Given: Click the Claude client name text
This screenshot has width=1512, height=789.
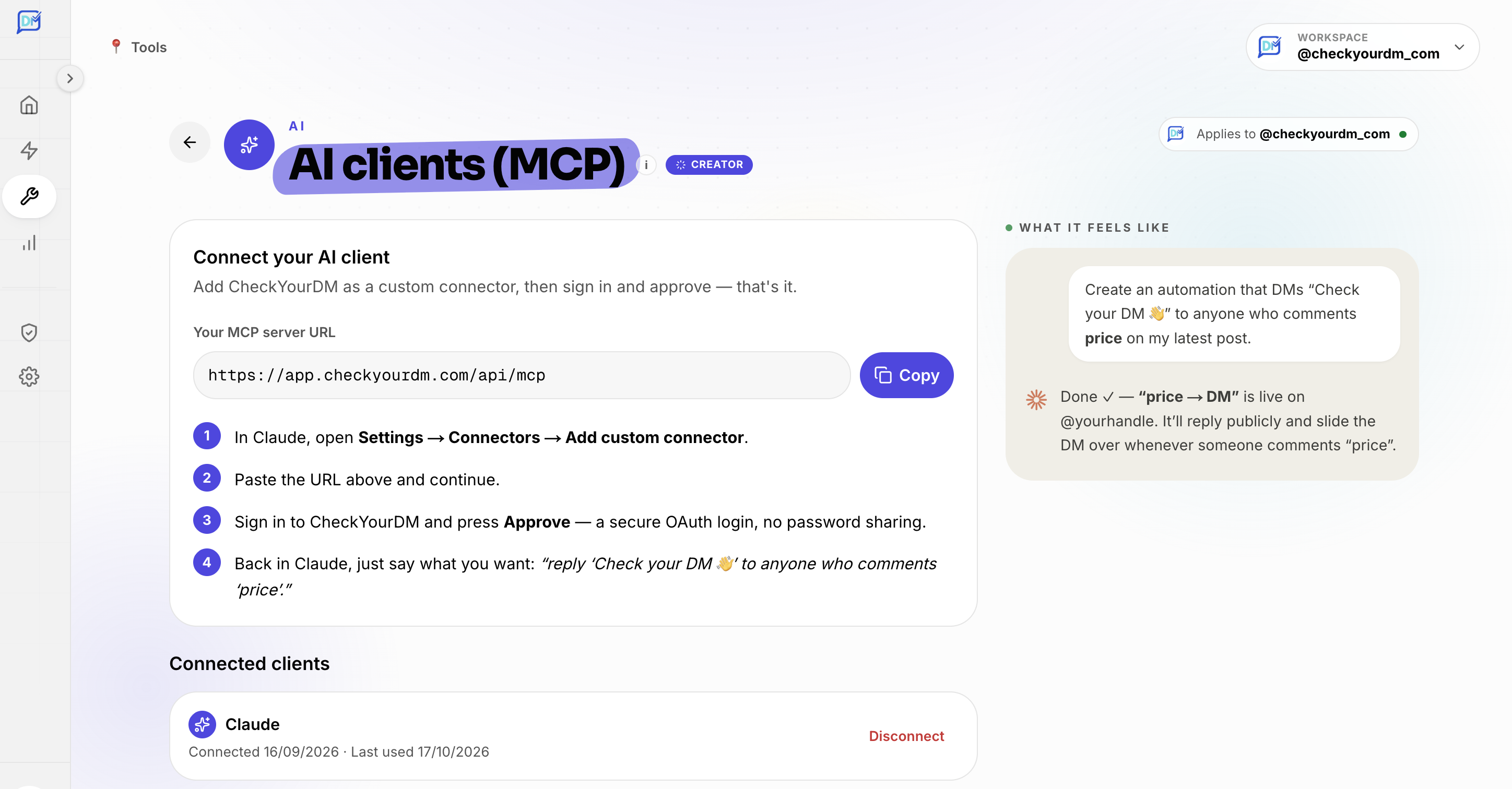Looking at the screenshot, I should coord(252,725).
